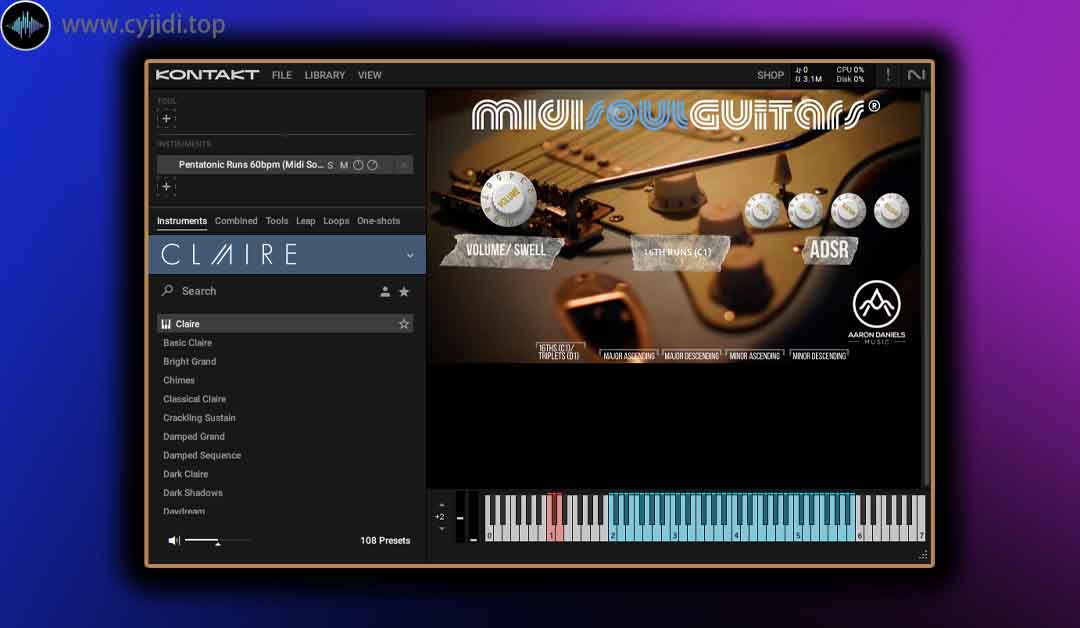Image resolution: width=1080 pixels, height=628 pixels.
Task: Switch to the Loops tab
Action: pyautogui.click(x=336, y=221)
